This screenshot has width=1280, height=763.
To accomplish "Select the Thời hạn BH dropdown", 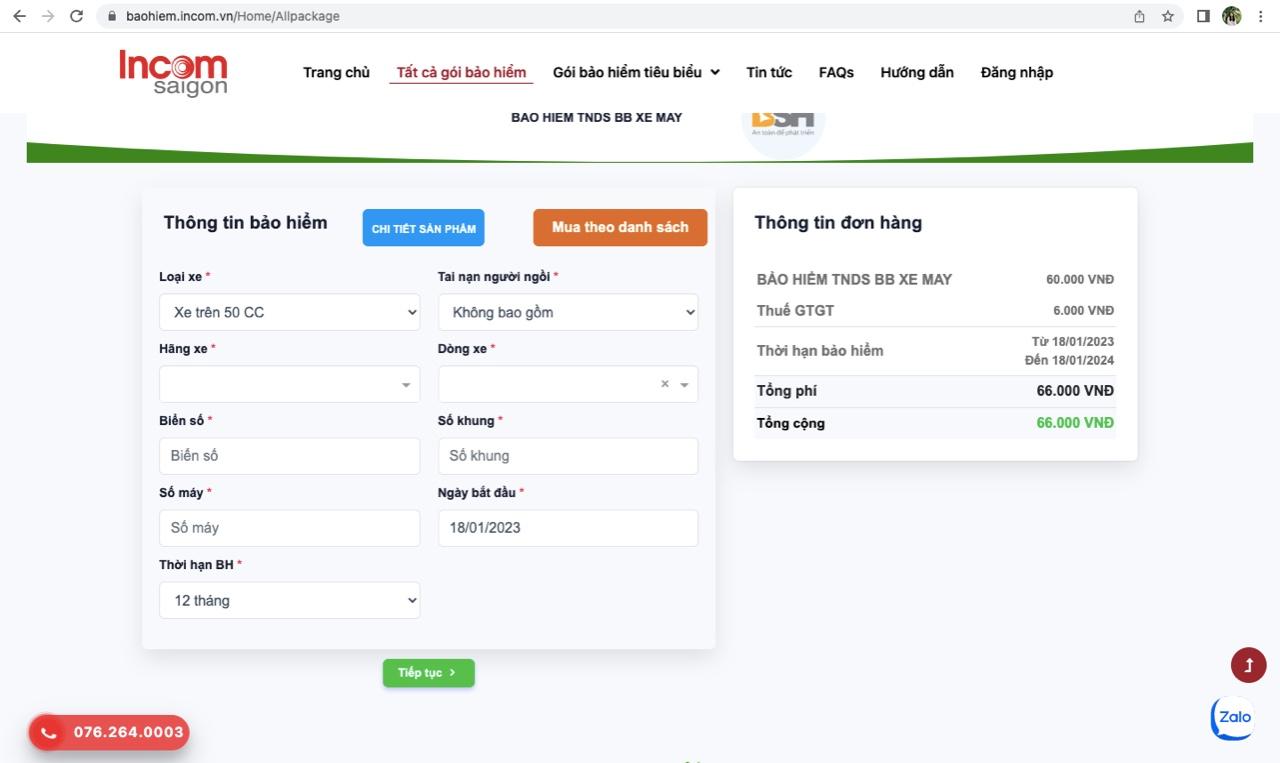I will 289,600.
